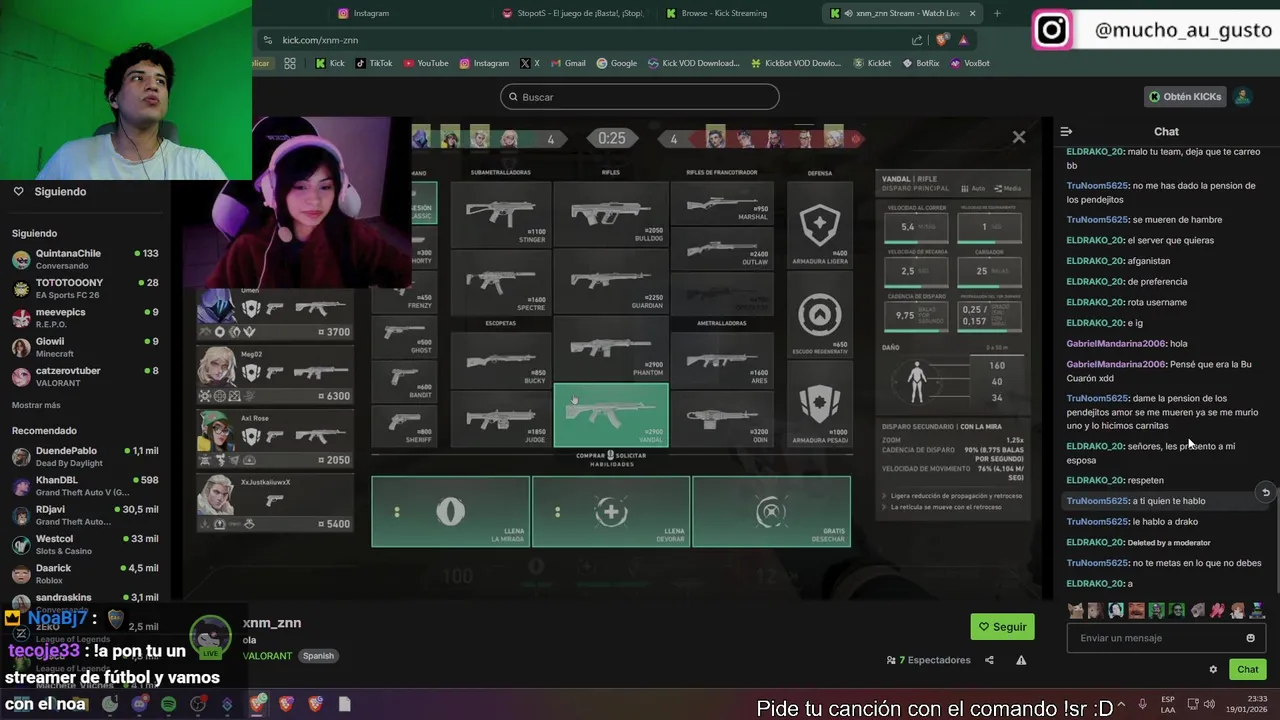This screenshot has width=1280, height=720.
Task: Send message with Chat button
Action: (x=1248, y=670)
